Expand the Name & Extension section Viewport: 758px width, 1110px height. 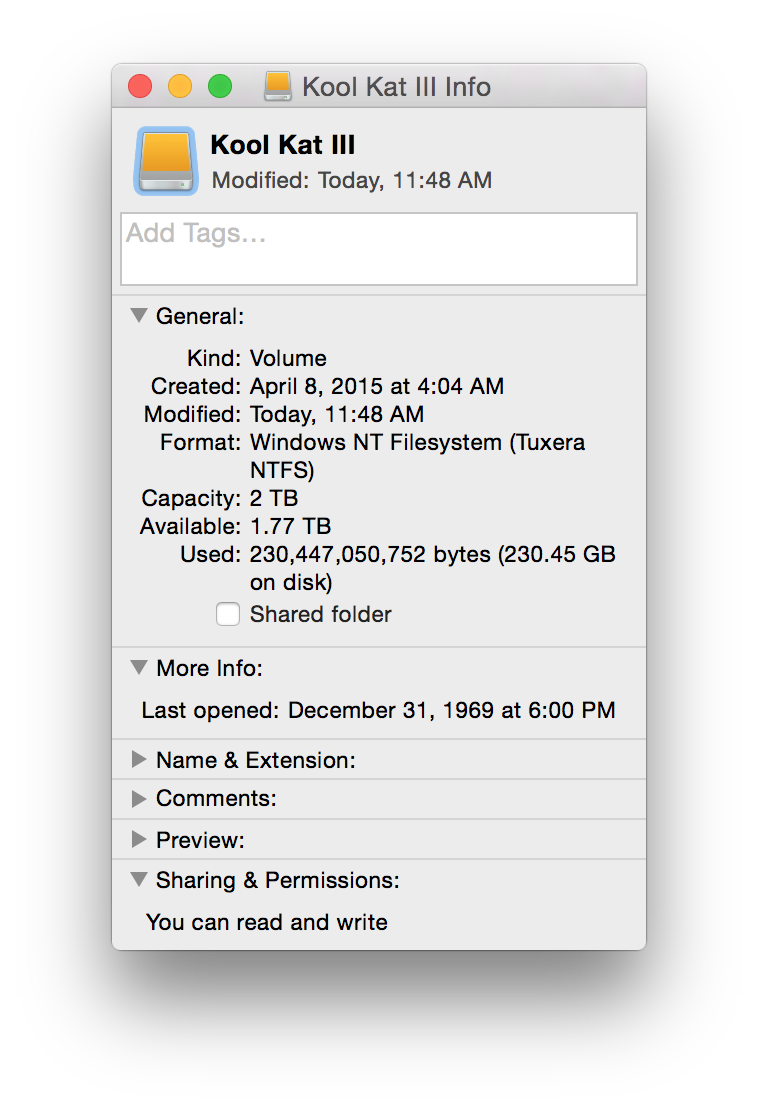point(139,760)
